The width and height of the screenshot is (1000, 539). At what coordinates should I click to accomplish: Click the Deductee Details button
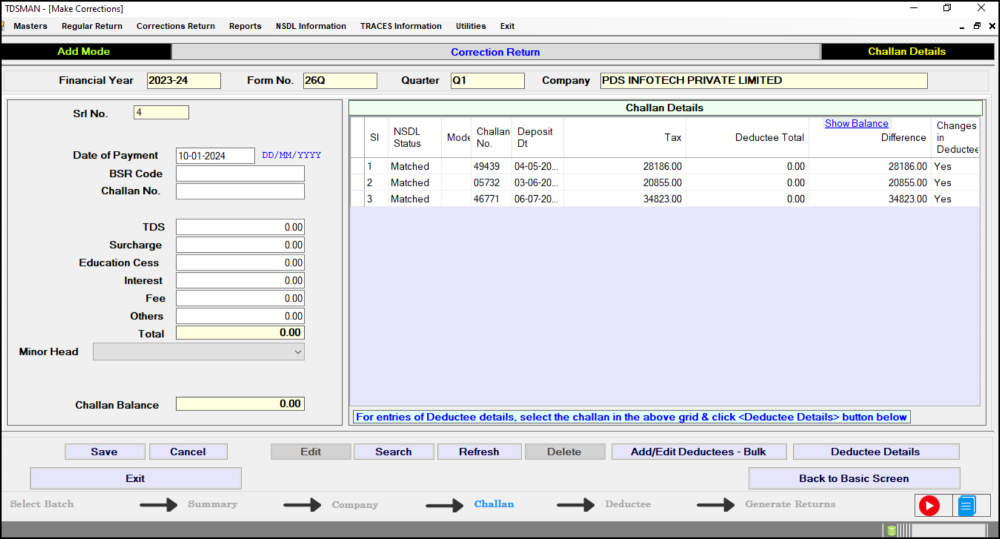click(x=876, y=452)
